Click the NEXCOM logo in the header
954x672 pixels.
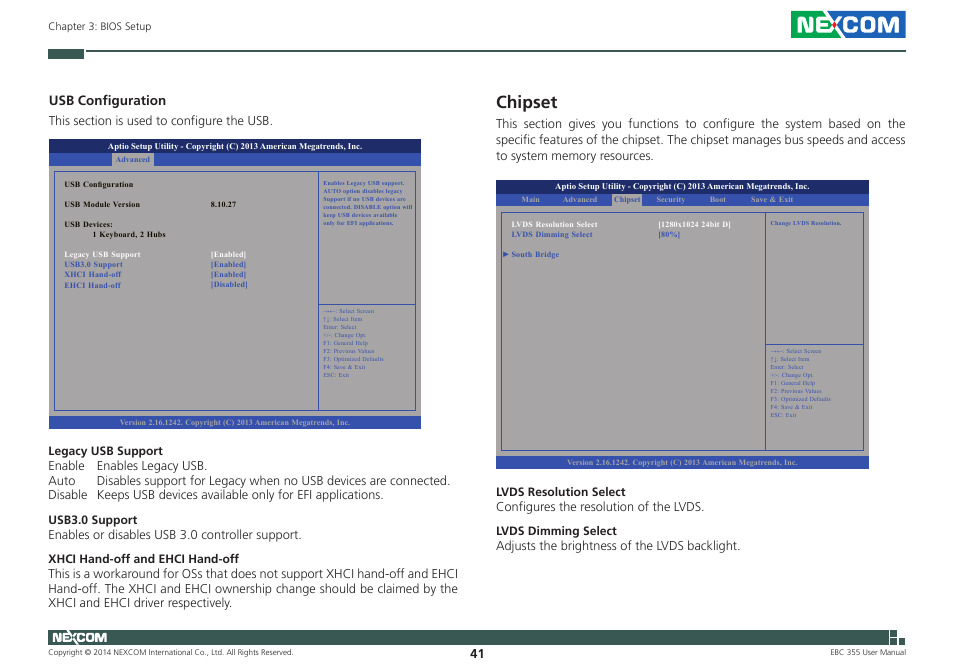(x=848, y=24)
